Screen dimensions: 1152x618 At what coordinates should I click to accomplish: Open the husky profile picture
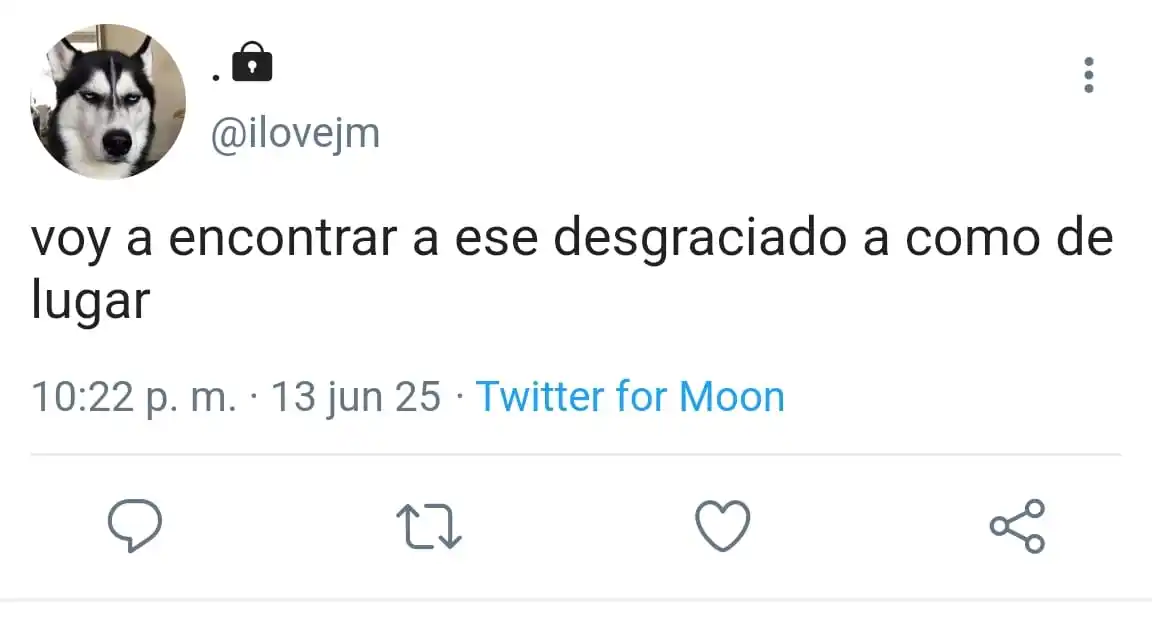[x=108, y=101]
